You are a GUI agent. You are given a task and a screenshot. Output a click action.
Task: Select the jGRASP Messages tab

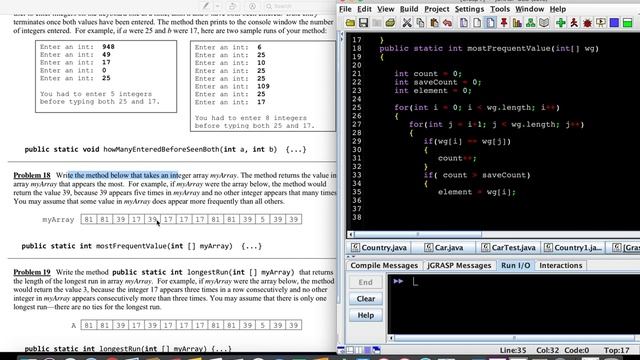(x=459, y=265)
